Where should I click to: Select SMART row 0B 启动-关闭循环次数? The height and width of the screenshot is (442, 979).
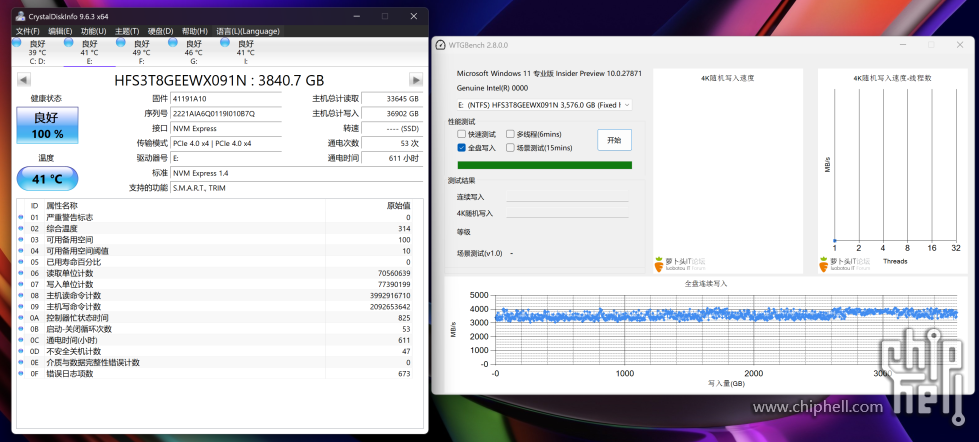pos(215,329)
